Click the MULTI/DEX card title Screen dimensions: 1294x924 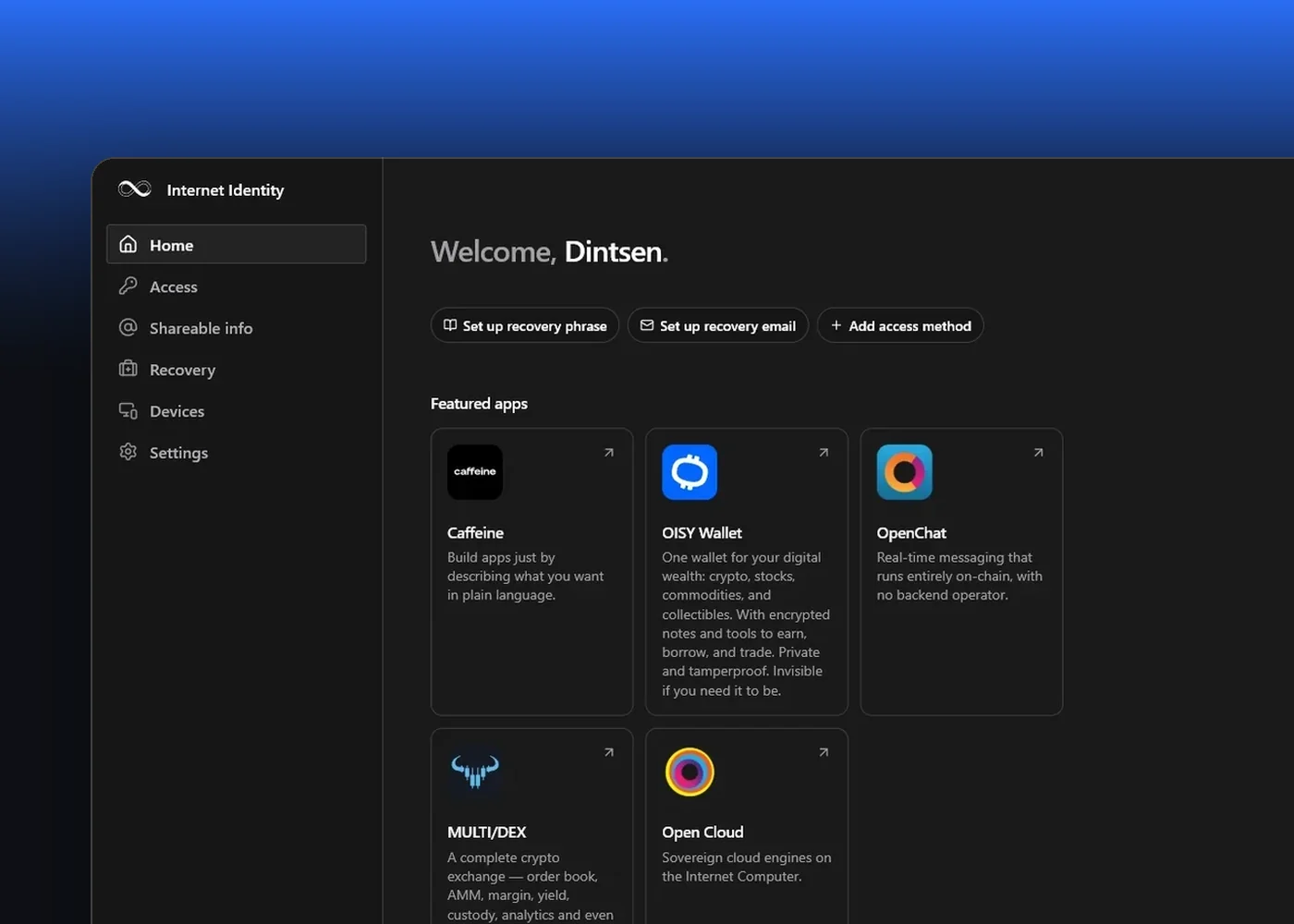point(487,833)
